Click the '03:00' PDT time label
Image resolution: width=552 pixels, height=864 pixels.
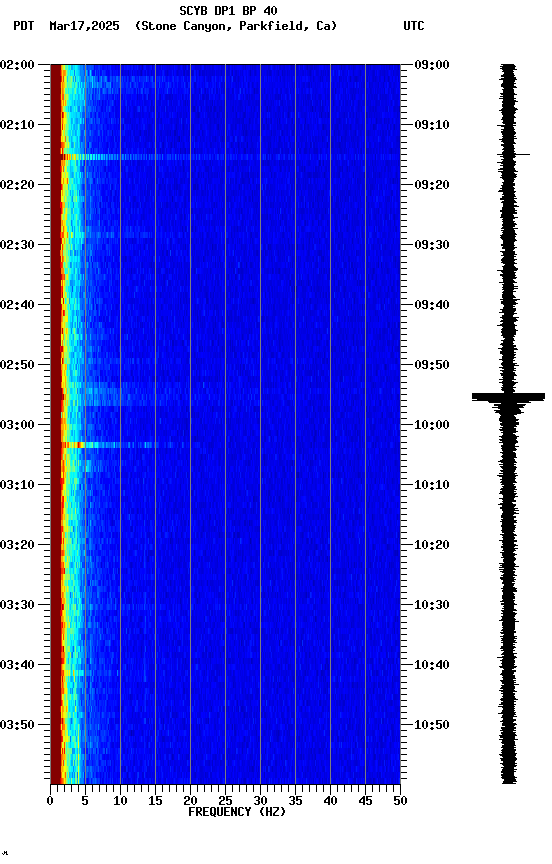[18, 425]
